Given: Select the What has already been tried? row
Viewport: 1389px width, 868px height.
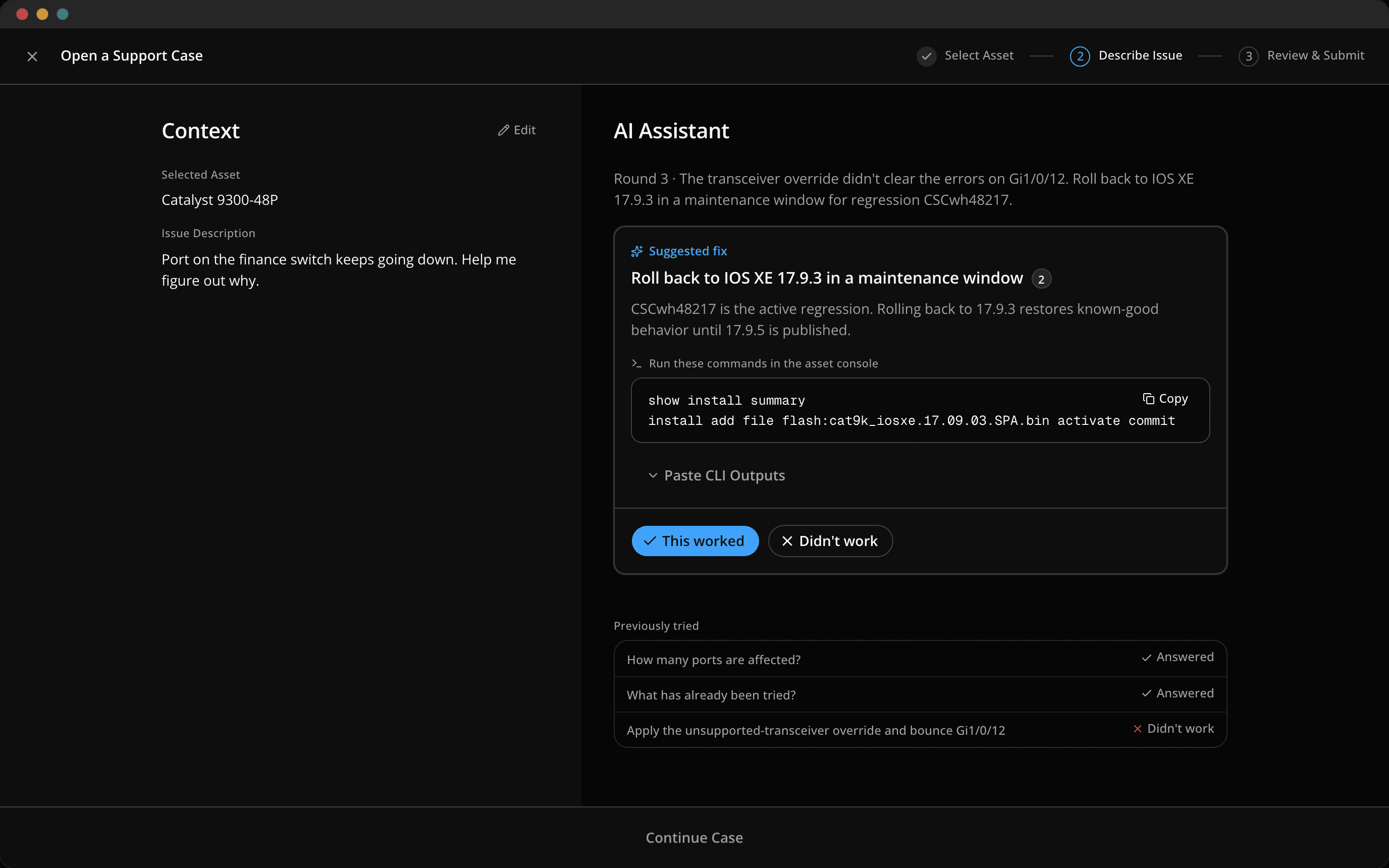Looking at the screenshot, I should point(920,694).
